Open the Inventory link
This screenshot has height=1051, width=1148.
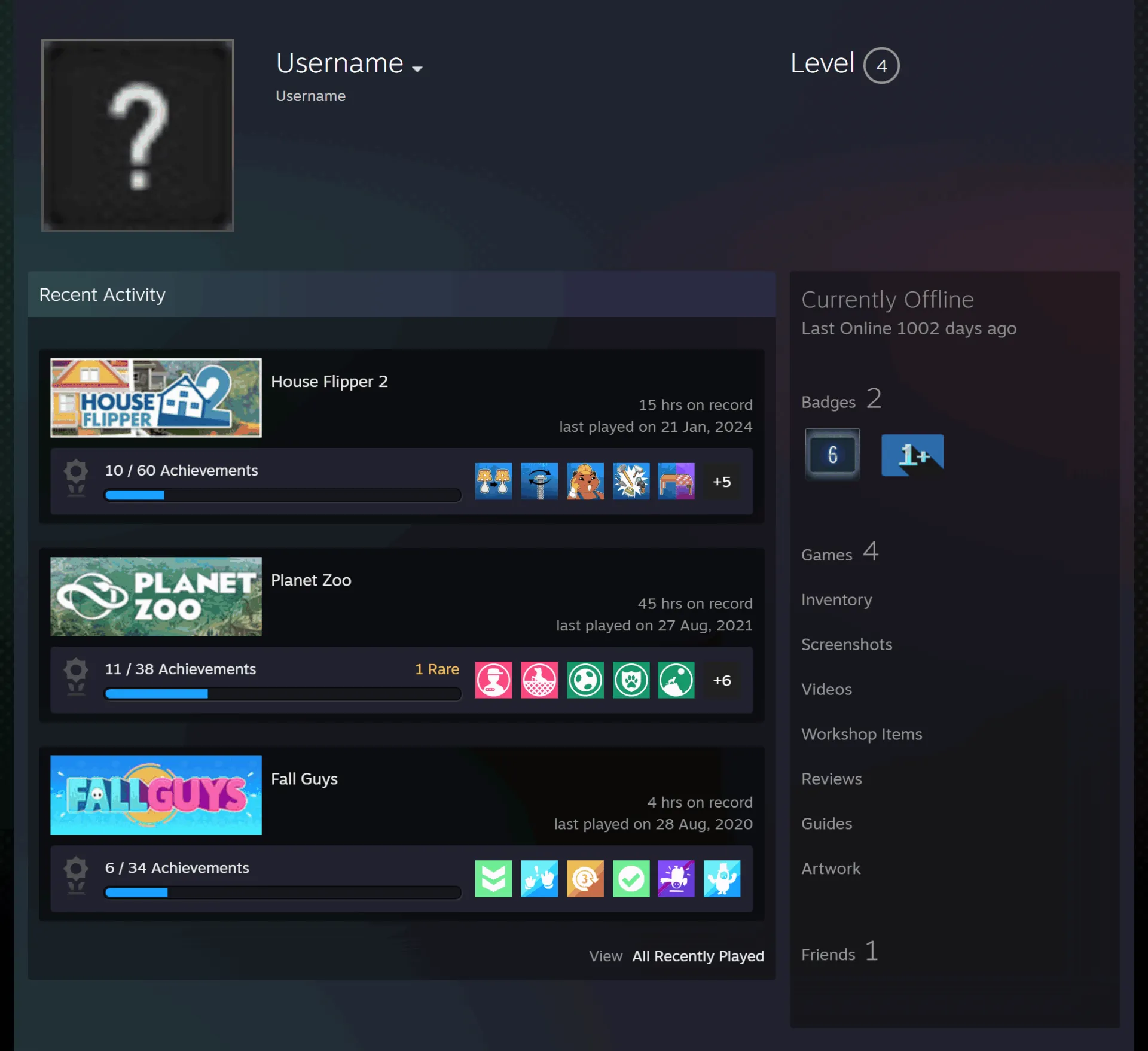pyautogui.click(x=836, y=599)
